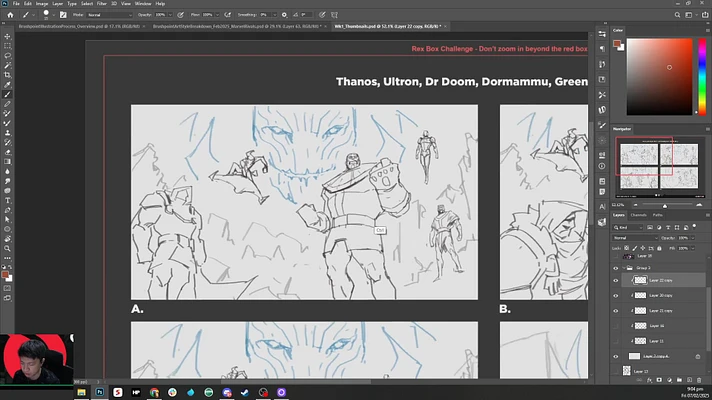The image size is (712, 400).
Task: Open the brush Mode dropdown
Action: pyautogui.click(x=109, y=15)
